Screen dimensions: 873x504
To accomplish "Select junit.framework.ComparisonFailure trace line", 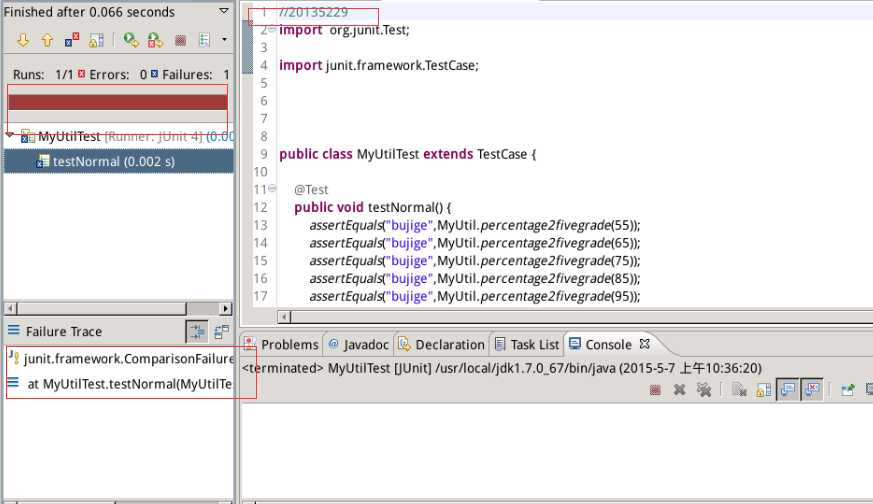I will 121,359.
